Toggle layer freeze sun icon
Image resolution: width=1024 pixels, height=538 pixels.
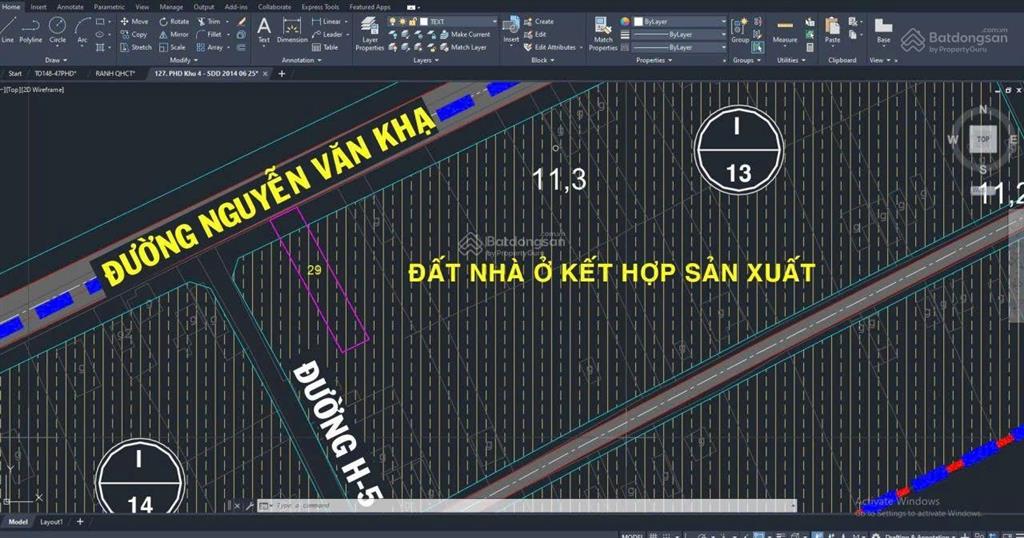tap(402, 22)
